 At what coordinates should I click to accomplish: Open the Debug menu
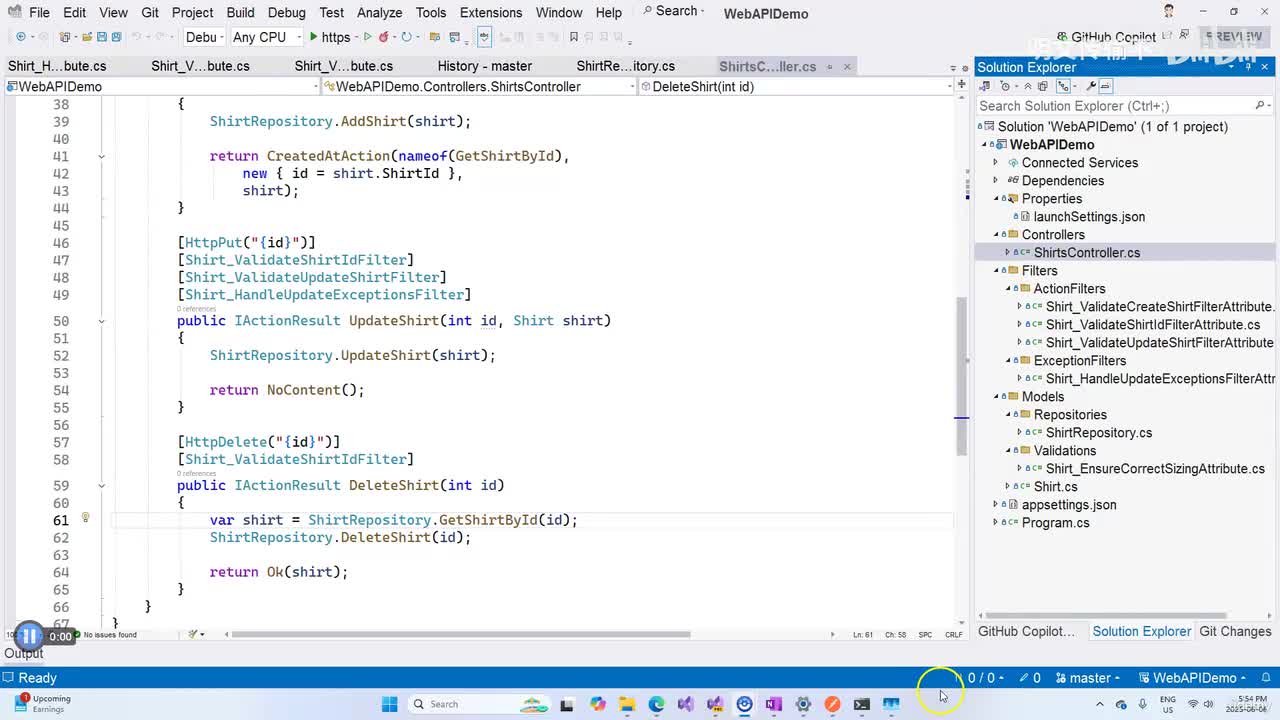[x=286, y=12]
